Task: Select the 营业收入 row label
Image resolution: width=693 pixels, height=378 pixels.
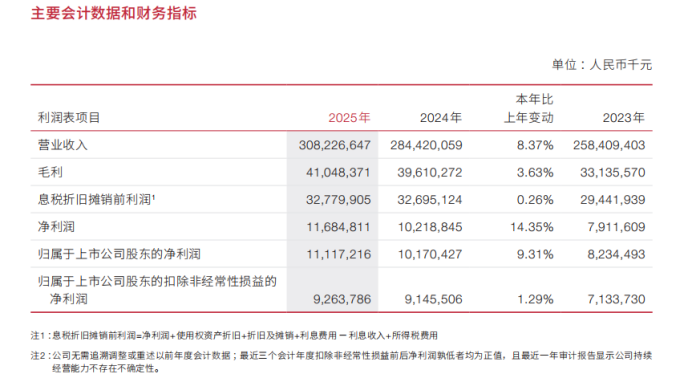Action: pyautogui.click(x=62, y=145)
